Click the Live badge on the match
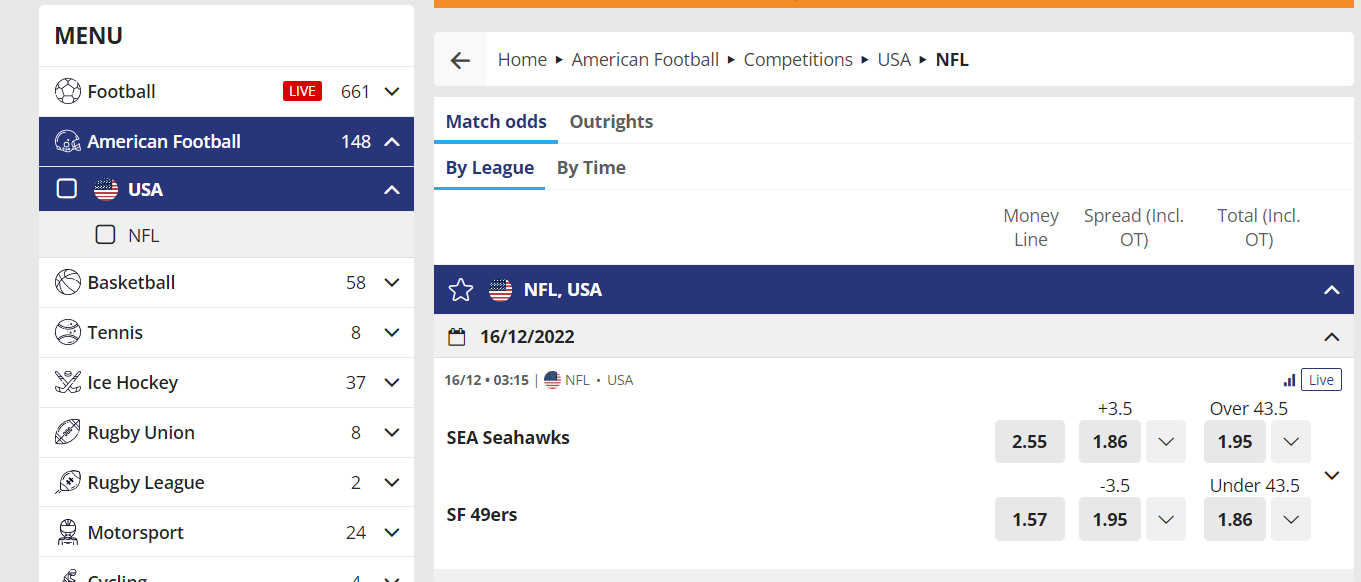Image resolution: width=1361 pixels, height=582 pixels. (x=1321, y=380)
